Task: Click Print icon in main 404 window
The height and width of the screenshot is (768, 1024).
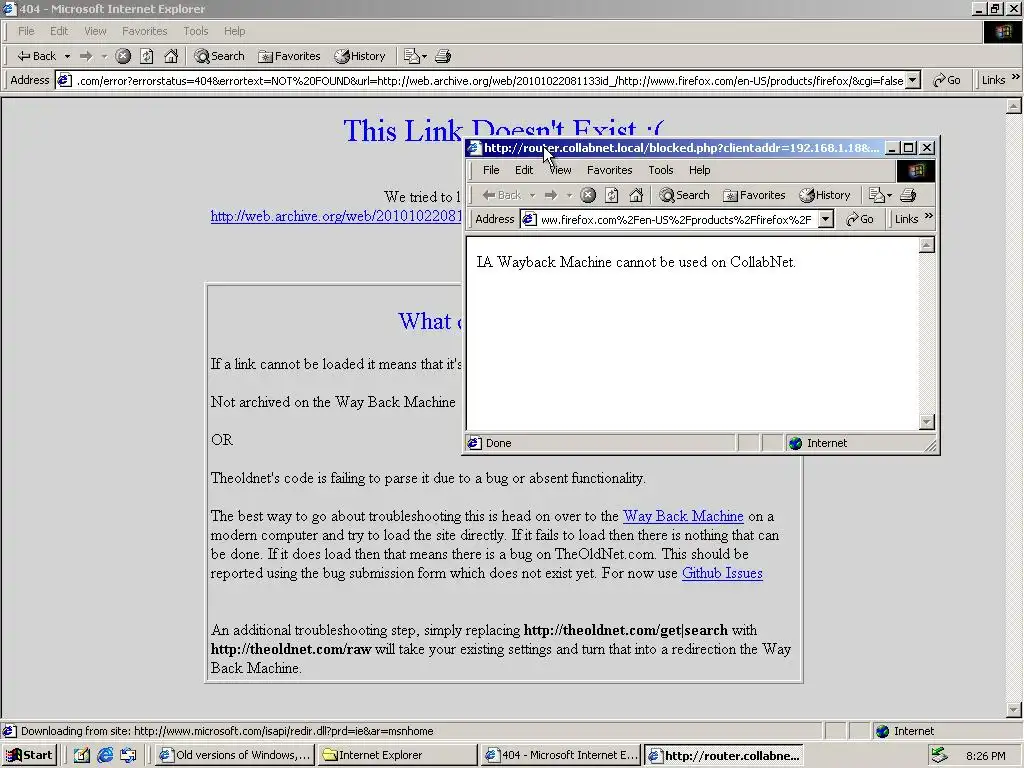Action: [x=443, y=56]
